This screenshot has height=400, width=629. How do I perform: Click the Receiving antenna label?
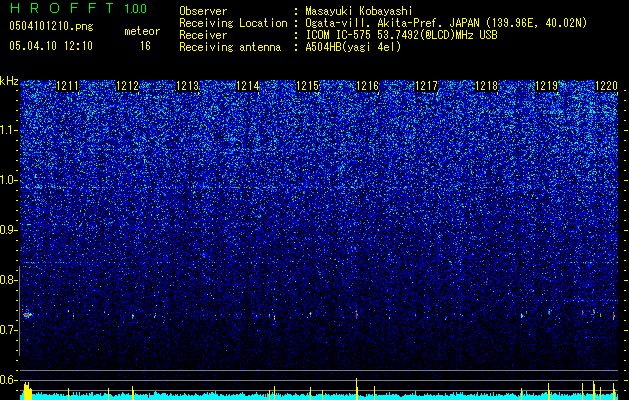[x=230, y=47]
